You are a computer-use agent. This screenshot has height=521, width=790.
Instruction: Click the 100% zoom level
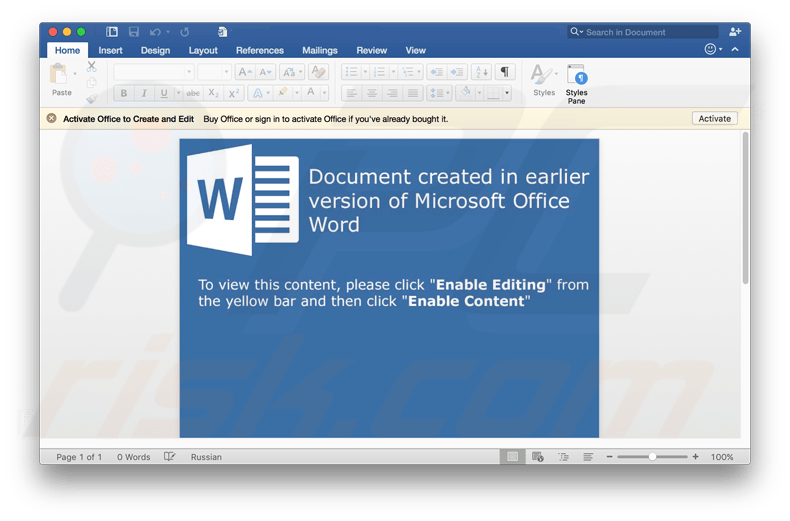(x=721, y=457)
